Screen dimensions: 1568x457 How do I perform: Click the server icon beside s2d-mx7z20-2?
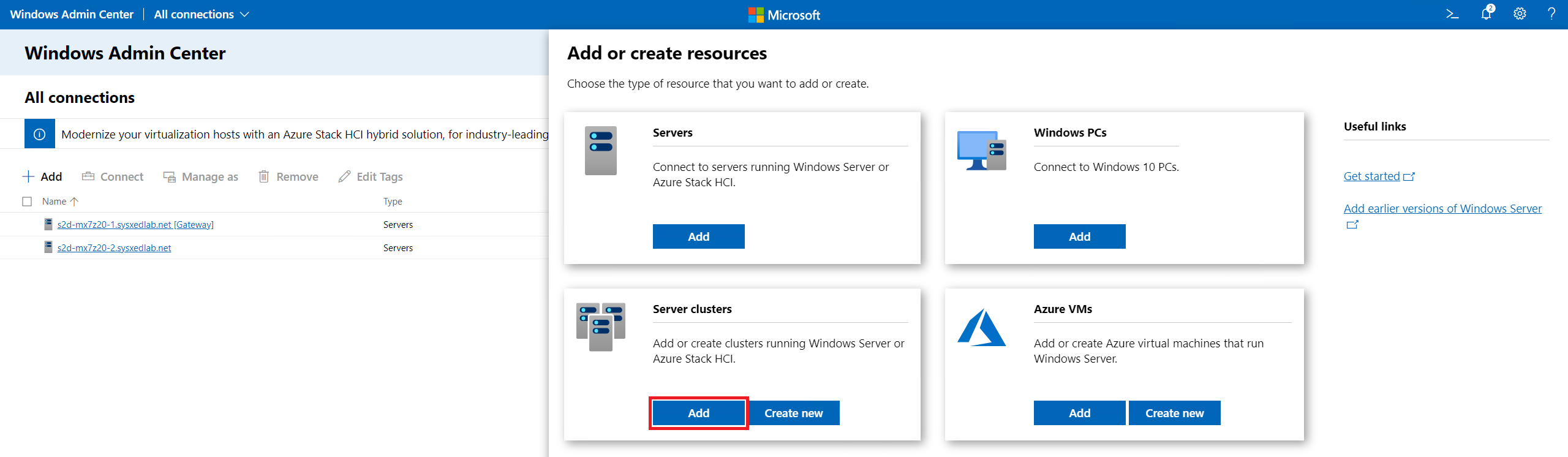point(48,247)
